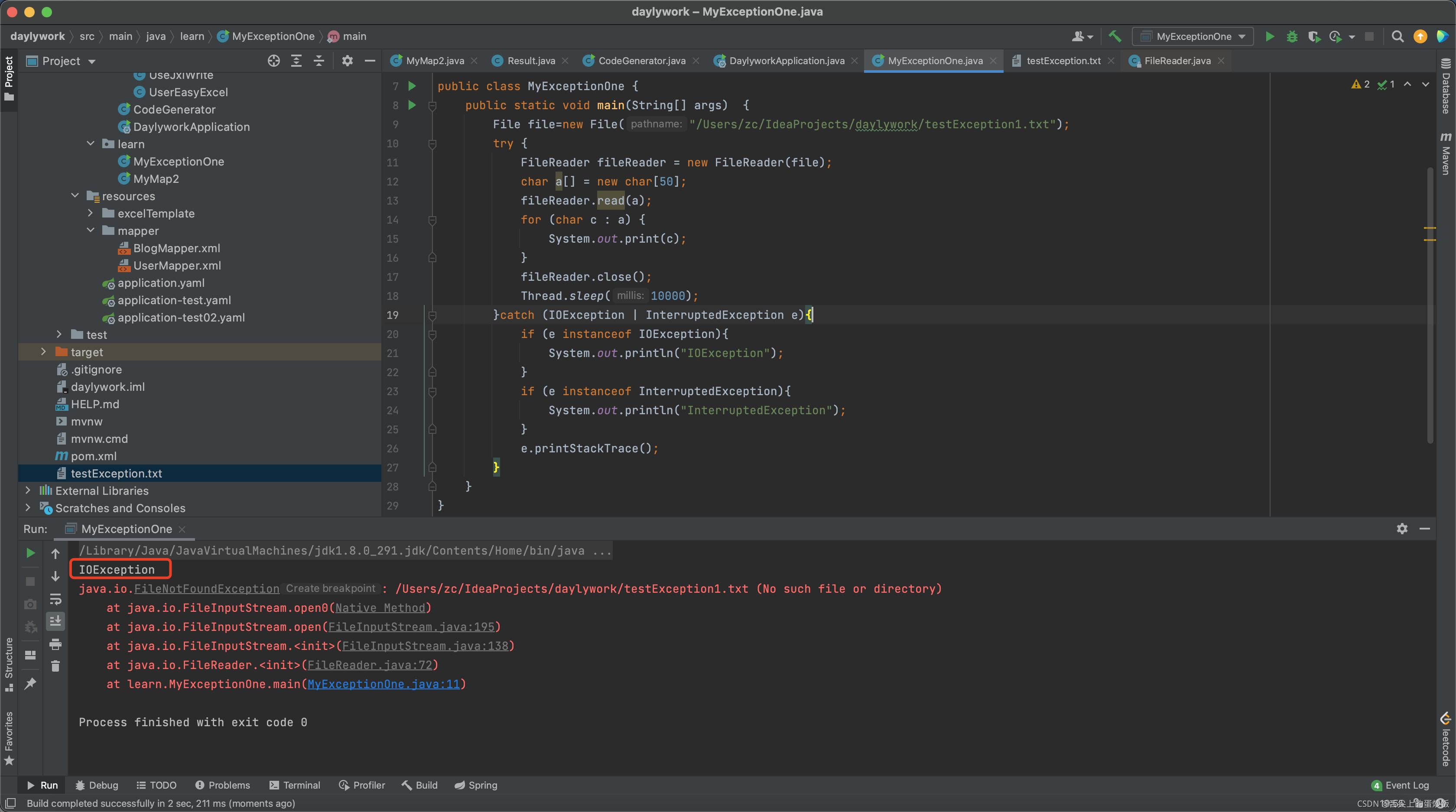Open the MyMap2.java editor tab

435,61
